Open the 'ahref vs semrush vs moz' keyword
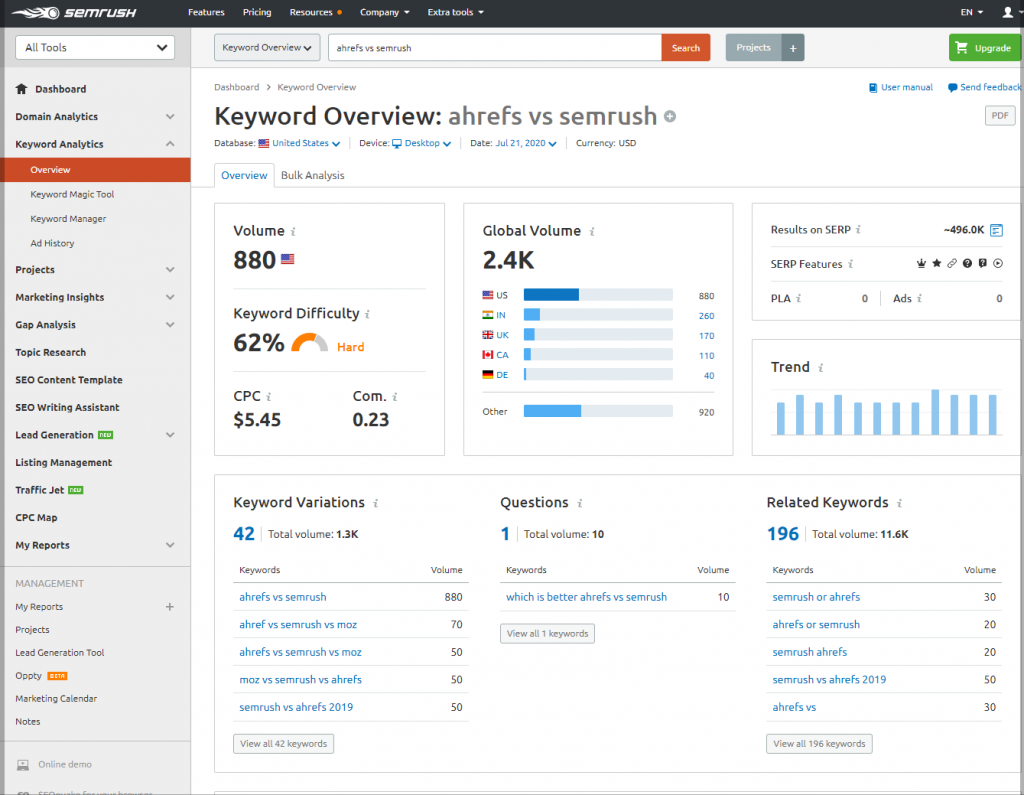This screenshot has height=795, width=1024. pyautogui.click(x=298, y=625)
